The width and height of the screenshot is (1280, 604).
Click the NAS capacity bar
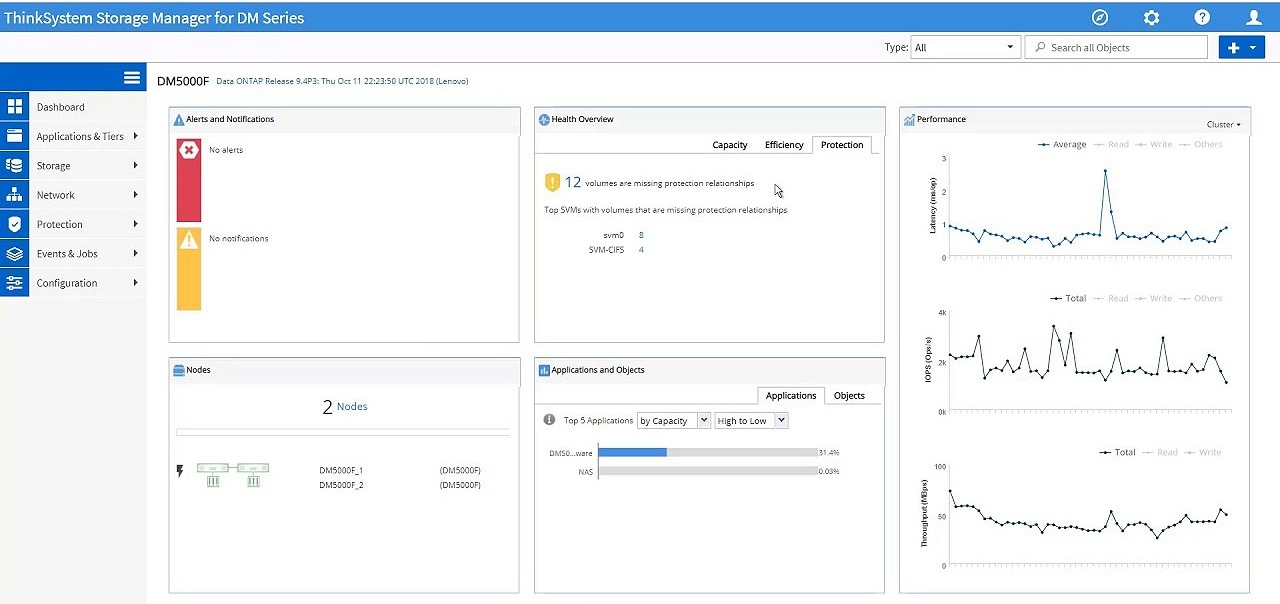point(707,471)
